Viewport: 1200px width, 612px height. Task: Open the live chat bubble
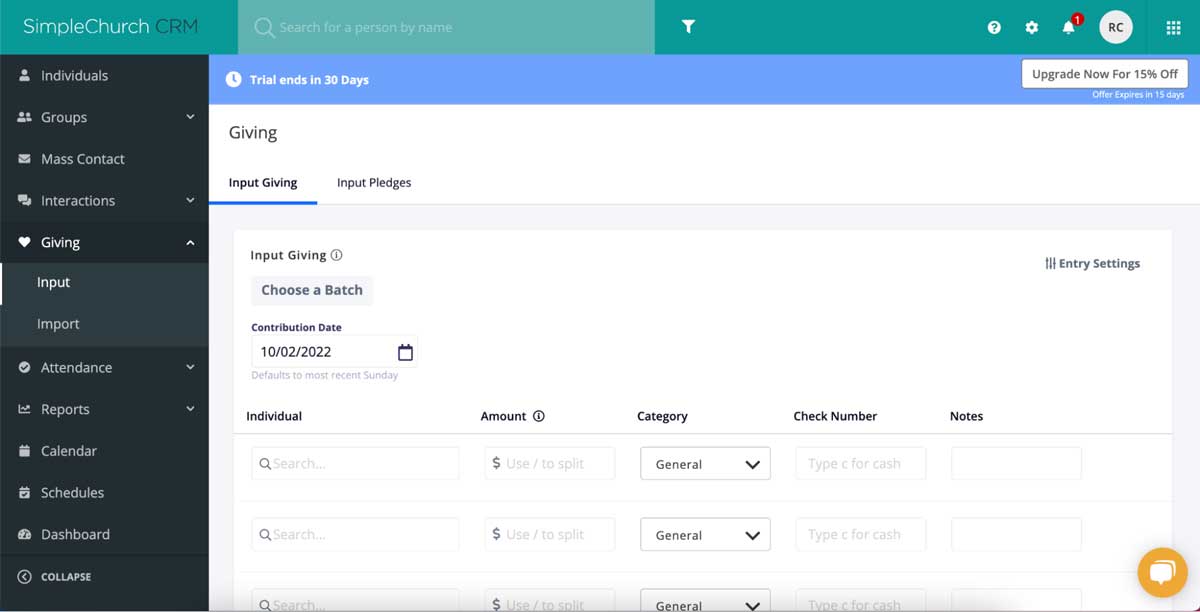pyautogui.click(x=1162, y=573)
